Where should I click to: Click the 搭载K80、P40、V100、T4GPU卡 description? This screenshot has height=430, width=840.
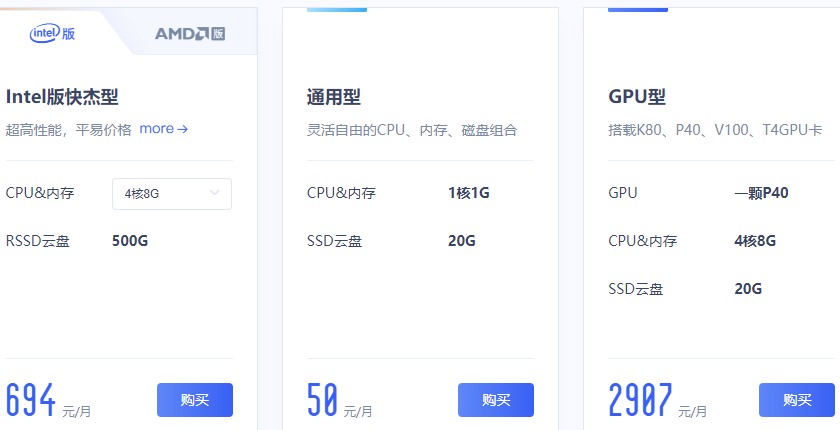point(715,130)
